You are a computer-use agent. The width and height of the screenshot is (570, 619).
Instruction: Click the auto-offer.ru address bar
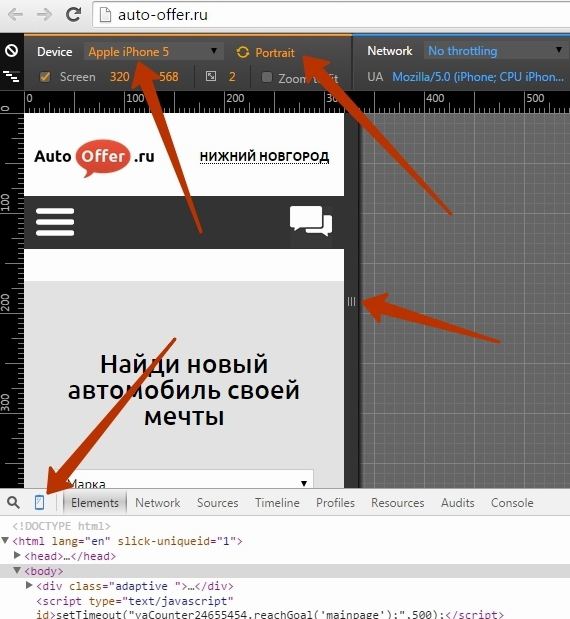(331, 15)
